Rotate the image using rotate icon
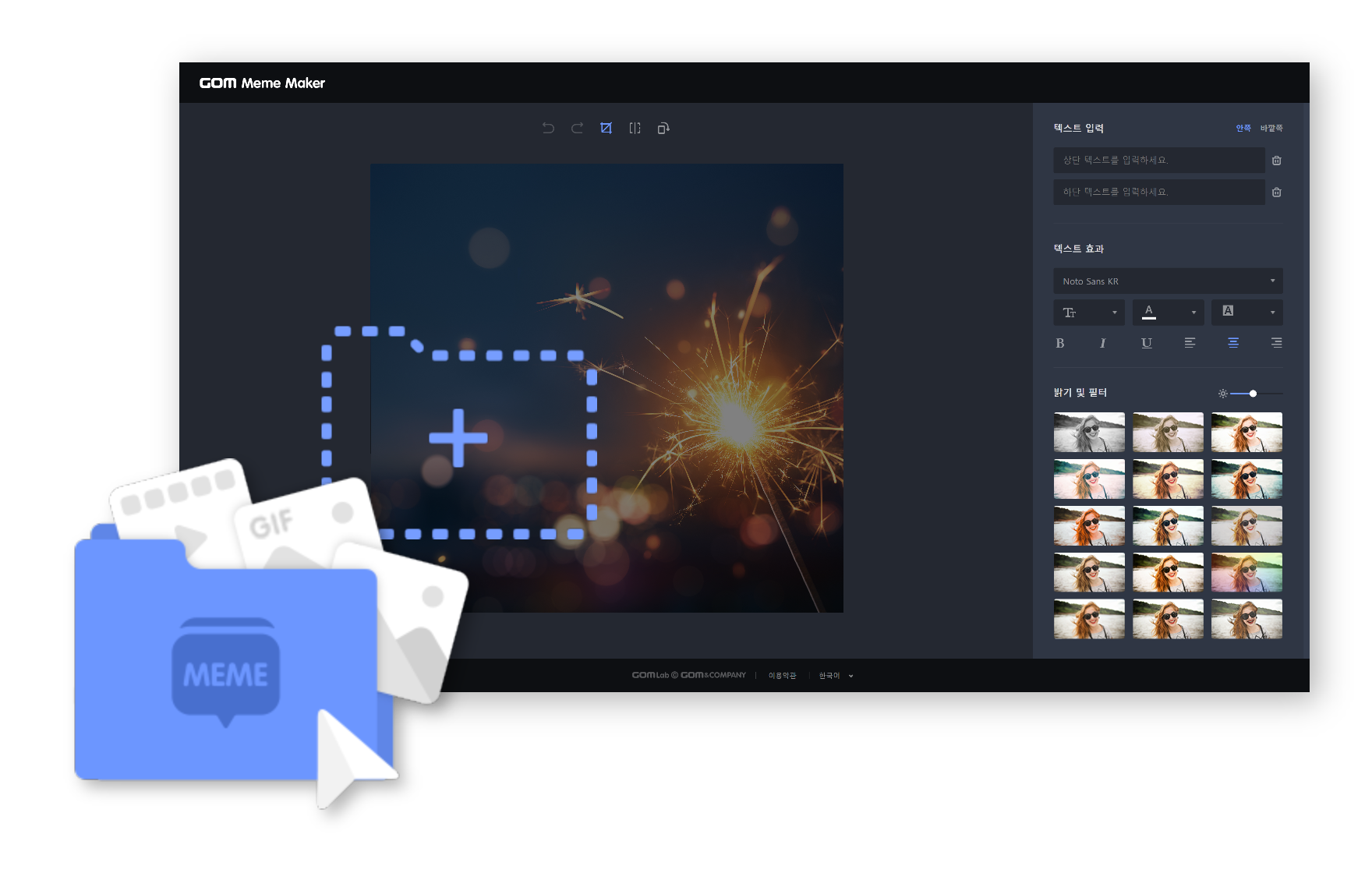 663,128
